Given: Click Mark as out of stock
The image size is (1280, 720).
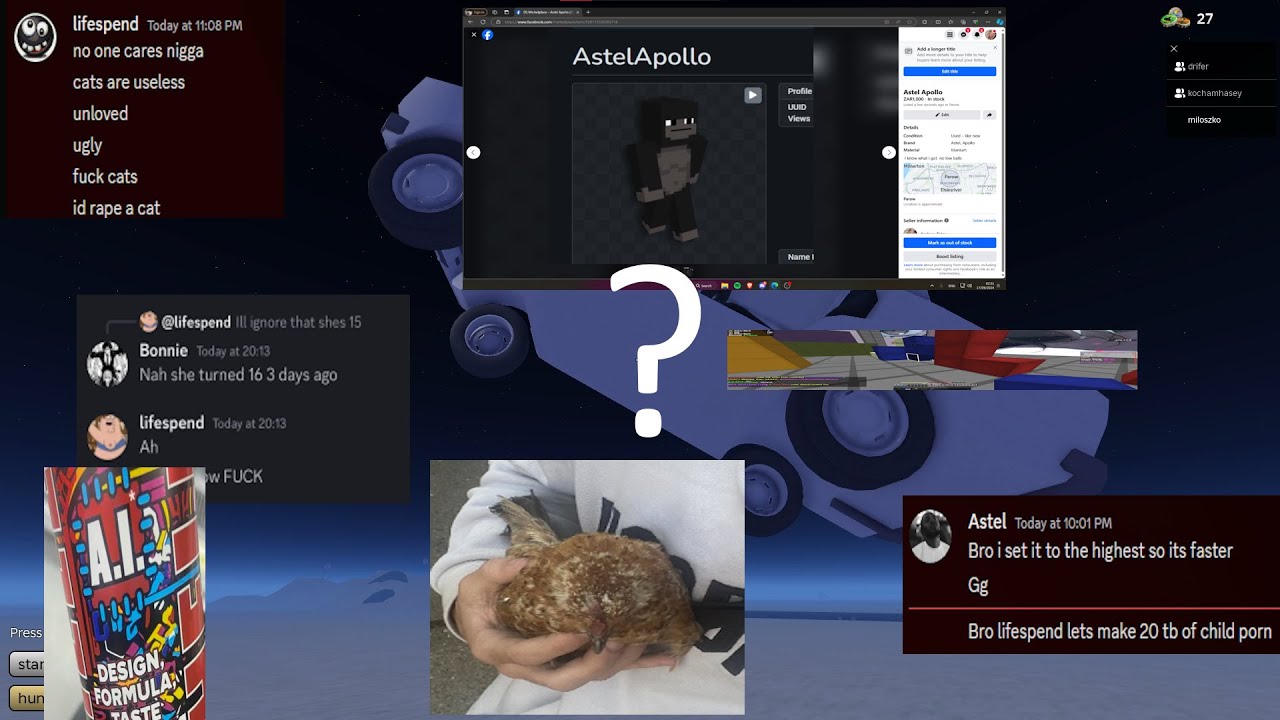Looking at the screenshot, I should click(950, 242).
